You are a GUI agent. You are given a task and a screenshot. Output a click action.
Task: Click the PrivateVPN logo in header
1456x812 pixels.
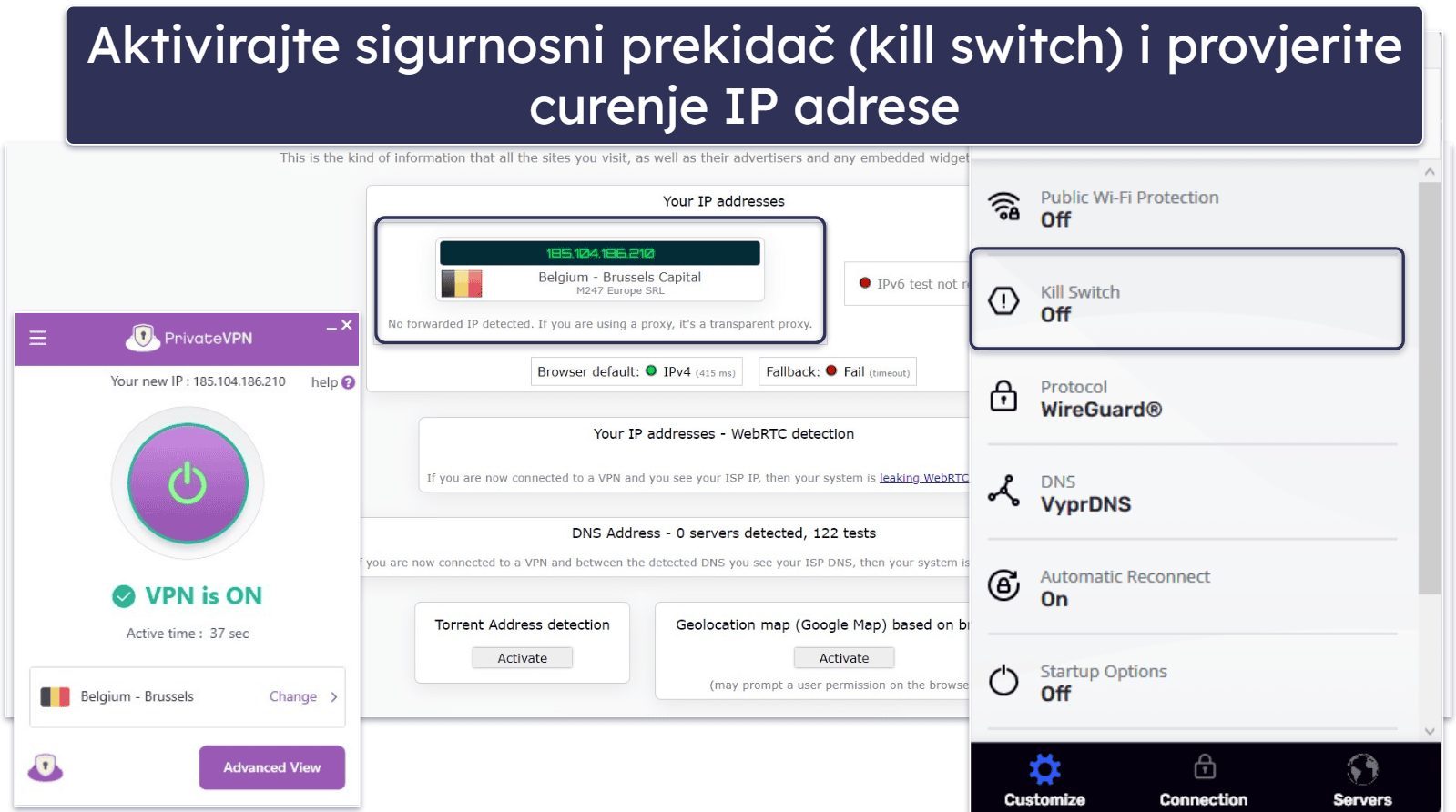pyautogui.click(x=188, y=338)
